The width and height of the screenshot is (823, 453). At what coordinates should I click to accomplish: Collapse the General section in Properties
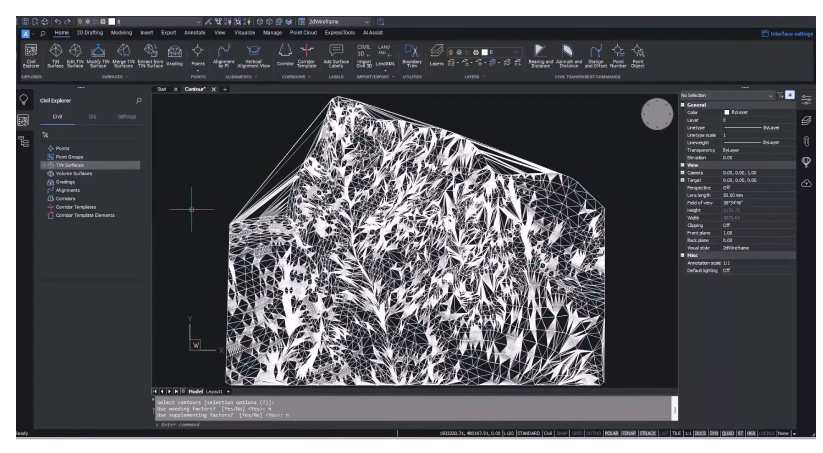click(683, 105)
